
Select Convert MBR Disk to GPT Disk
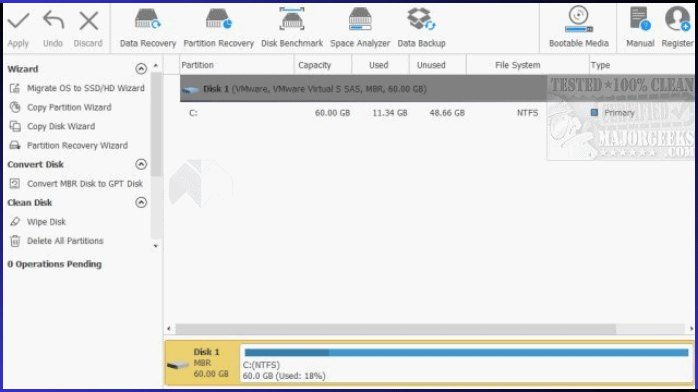(85, 183)
